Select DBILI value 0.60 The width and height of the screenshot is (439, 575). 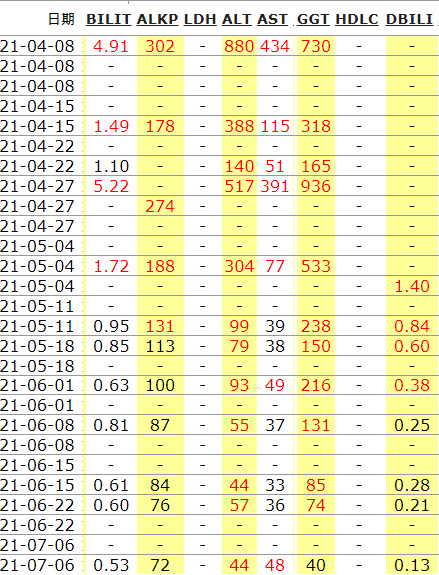(411, 346)
